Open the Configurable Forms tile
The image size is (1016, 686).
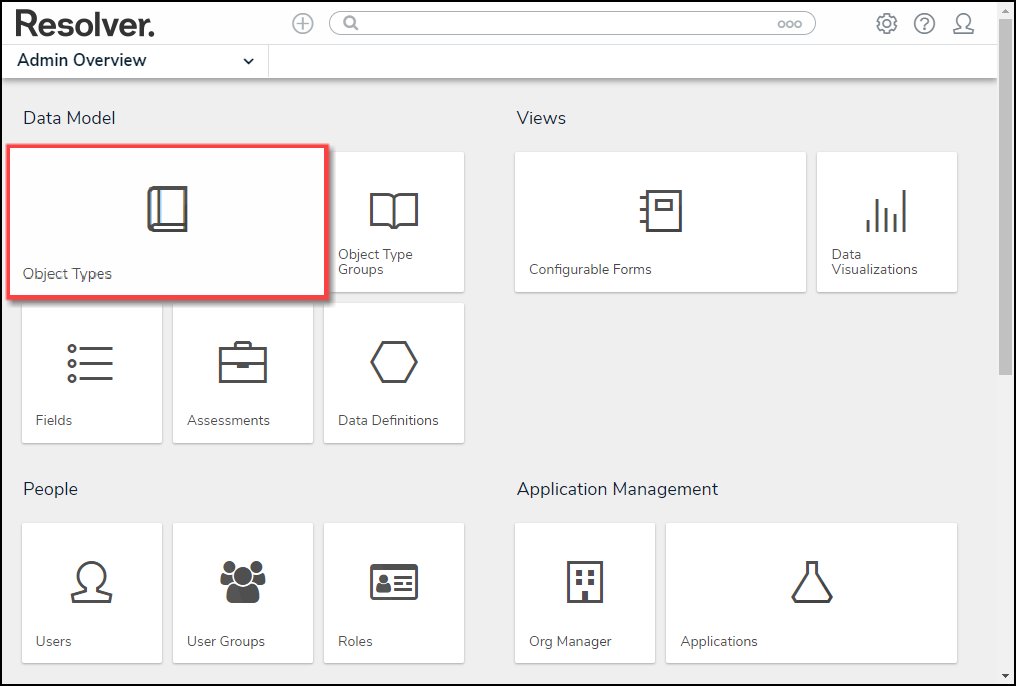tap(660, 222)
